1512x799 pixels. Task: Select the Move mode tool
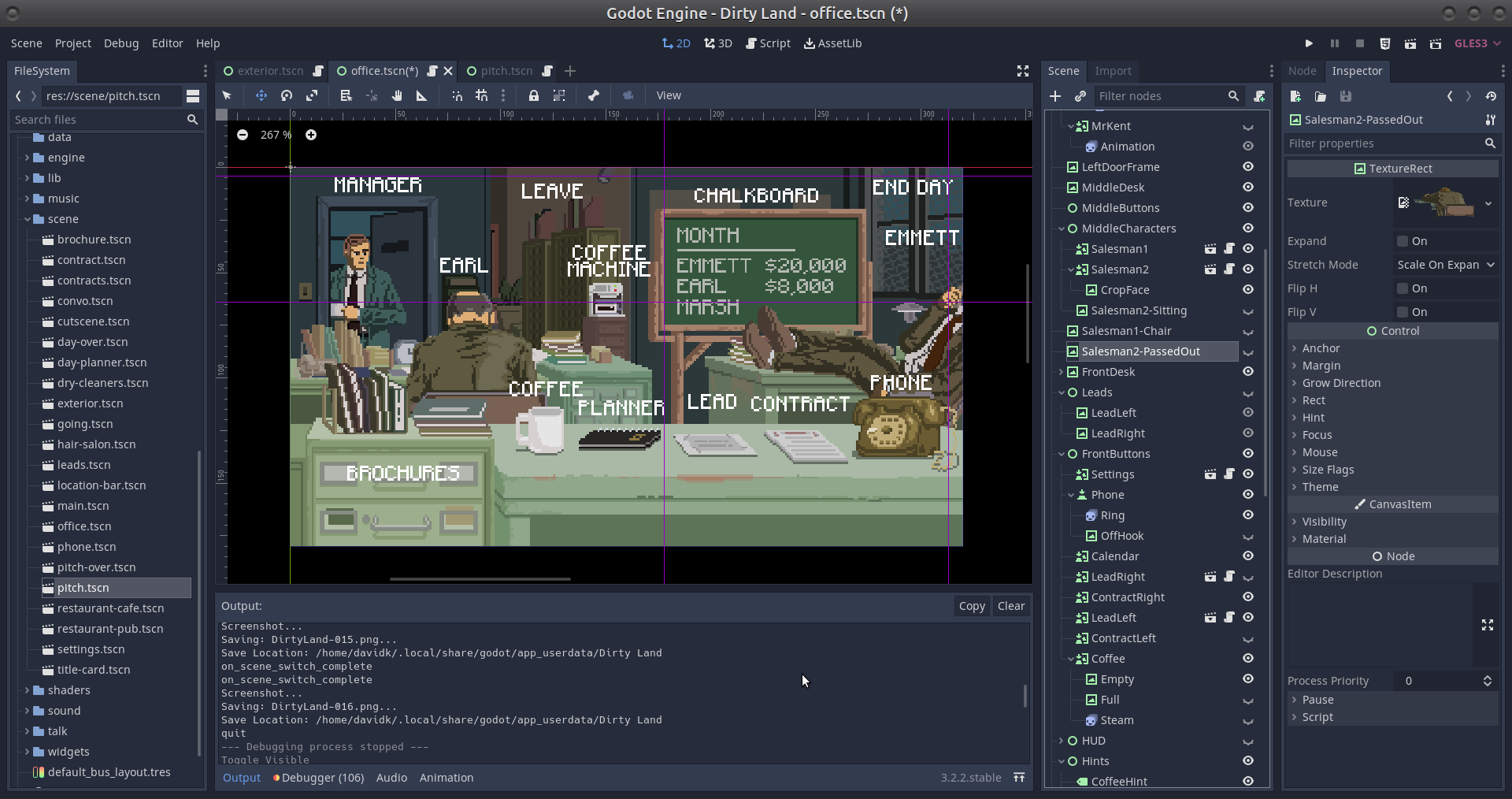click(x=261, y=95)
